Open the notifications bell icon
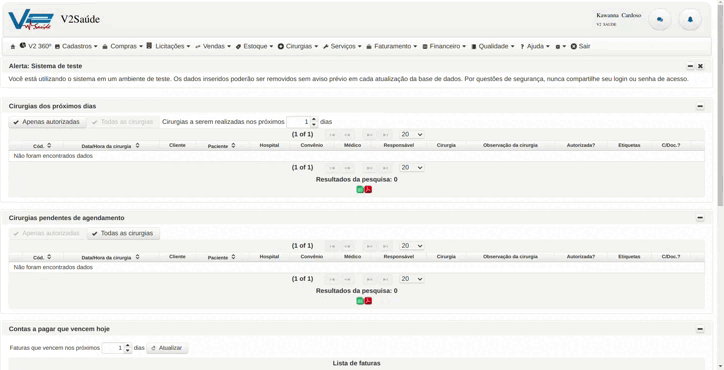Viewport: 724px width, 370px height. tap(690, 20)
